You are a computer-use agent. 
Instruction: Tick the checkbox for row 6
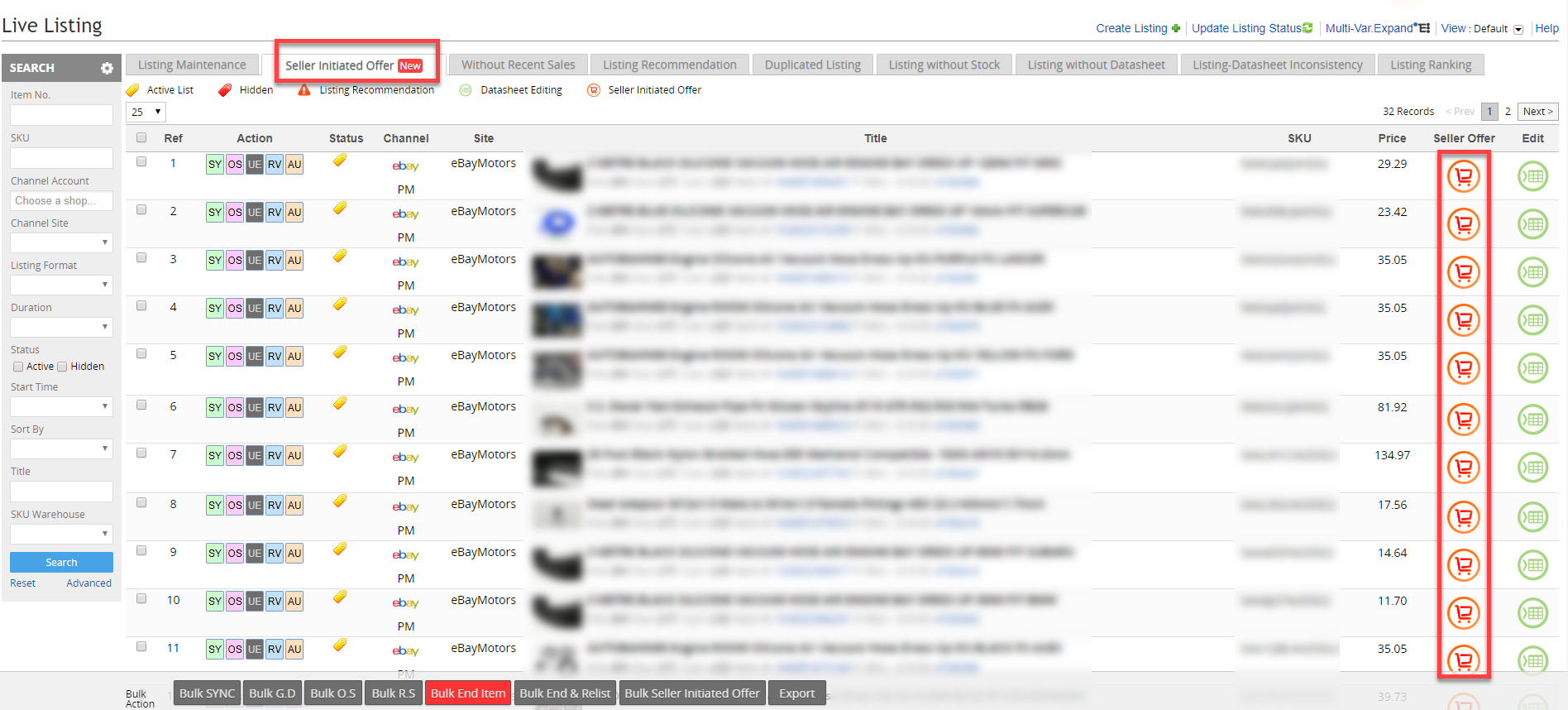[141, 405]
